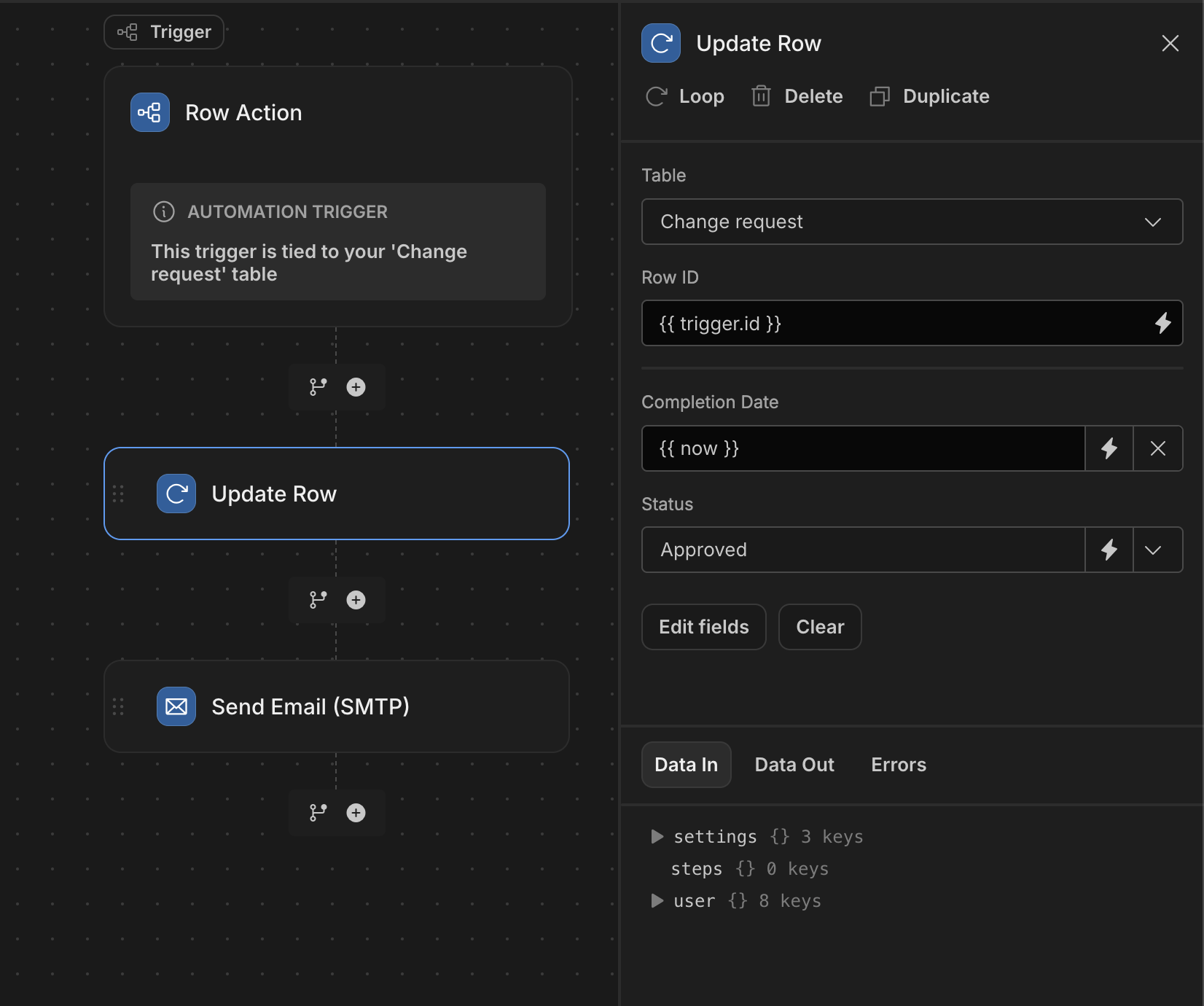Close the Update Row side panel

pos(1170,43)
